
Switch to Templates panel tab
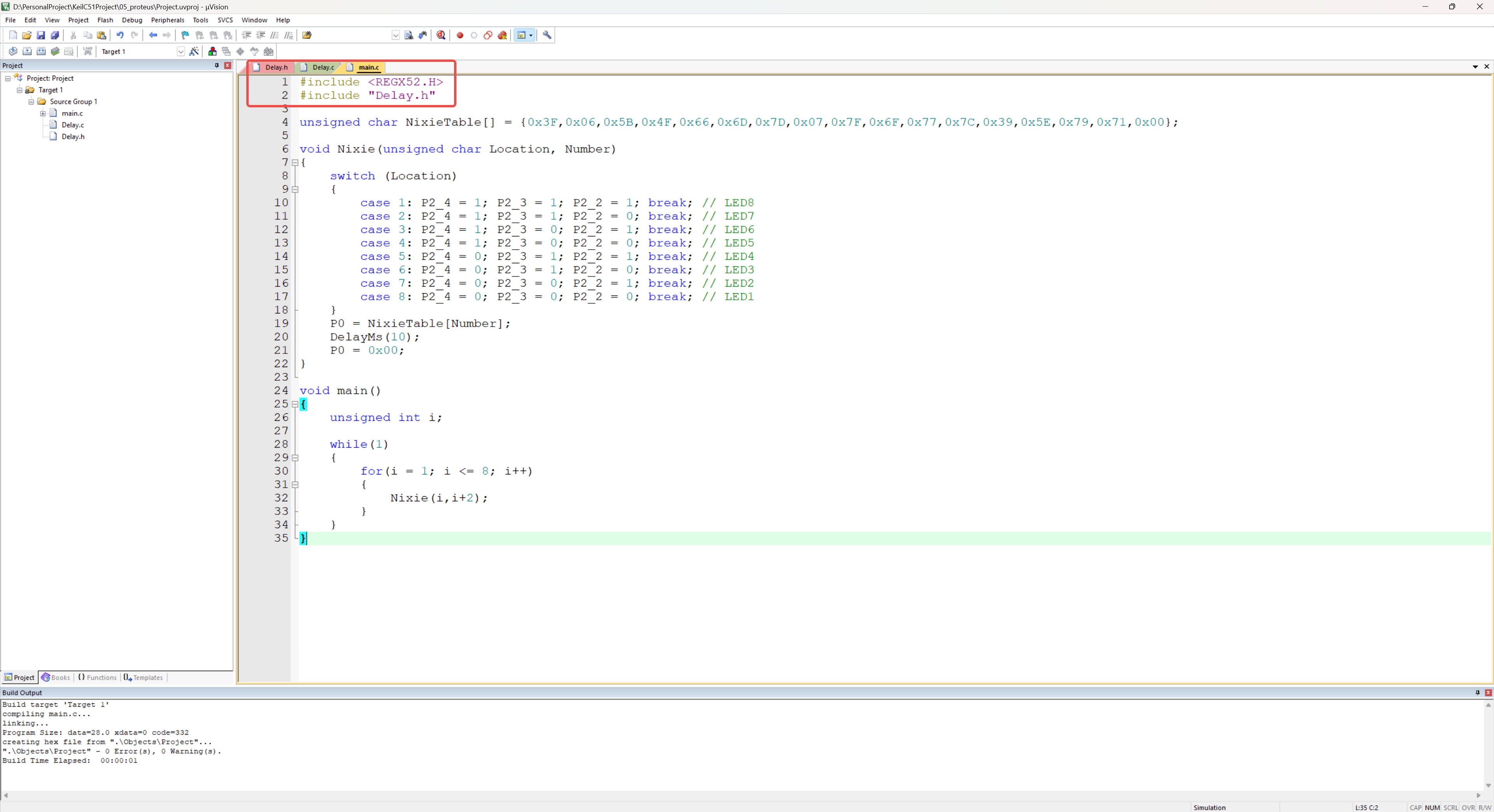[x=143, y=677]
